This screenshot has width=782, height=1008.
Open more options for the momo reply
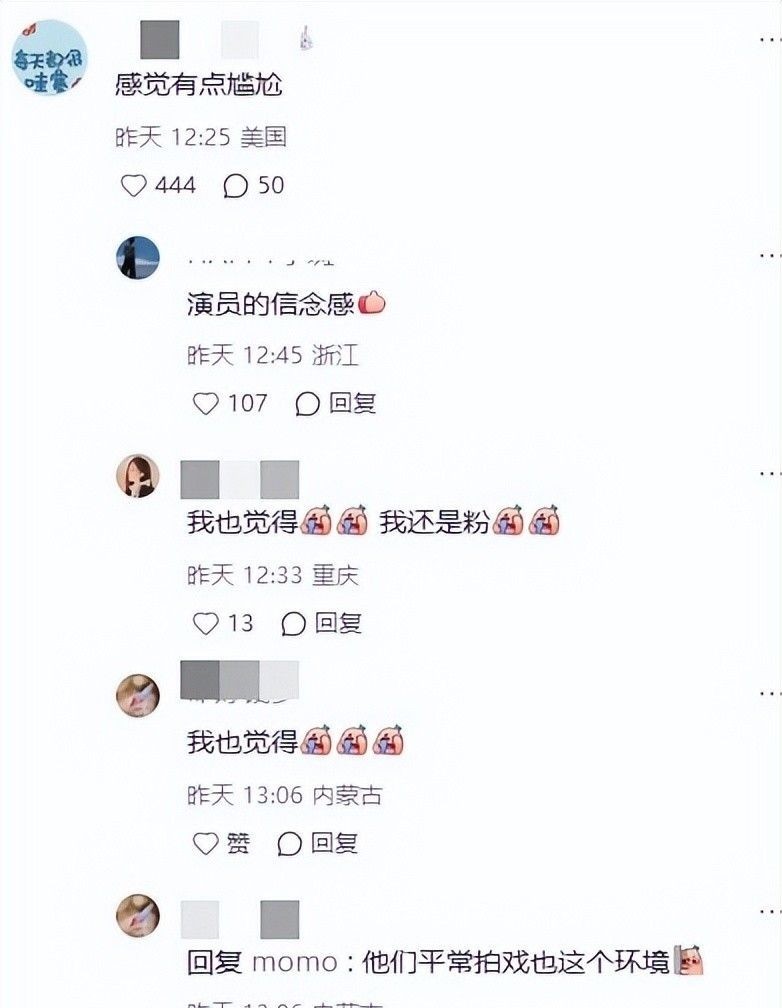769,912
